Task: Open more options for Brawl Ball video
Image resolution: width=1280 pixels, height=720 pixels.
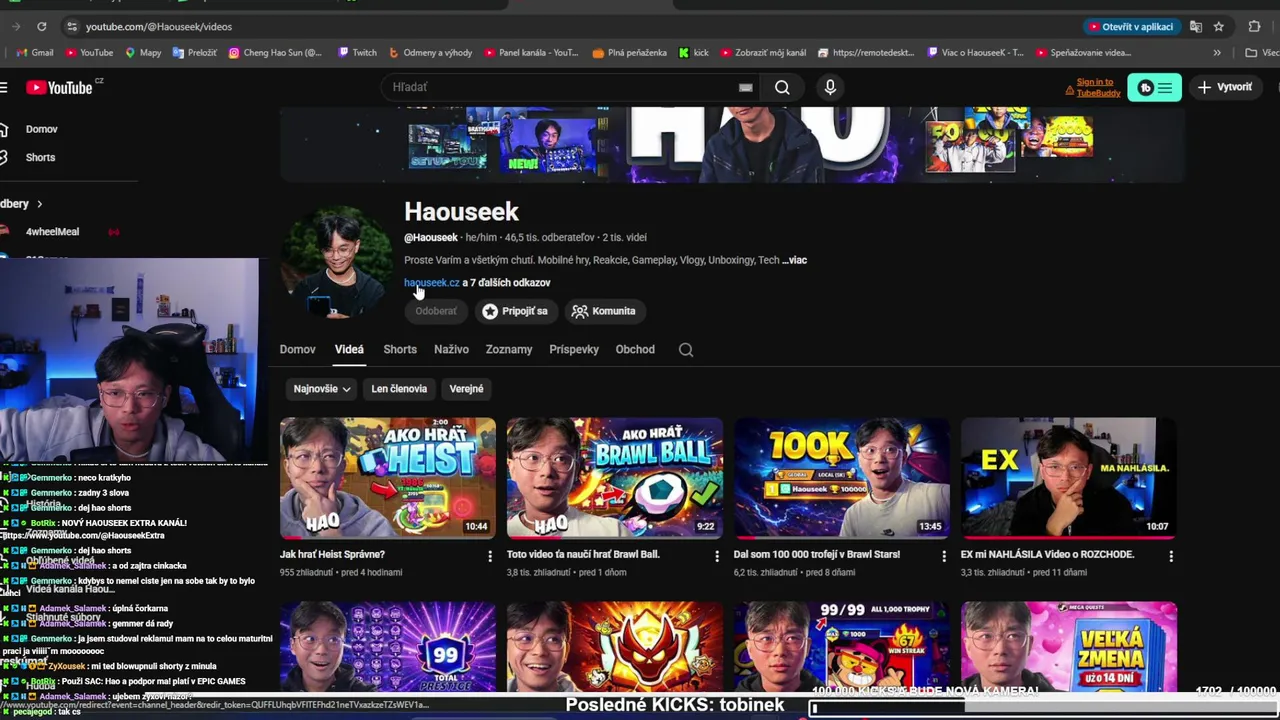Action: (x=717, y=556)
